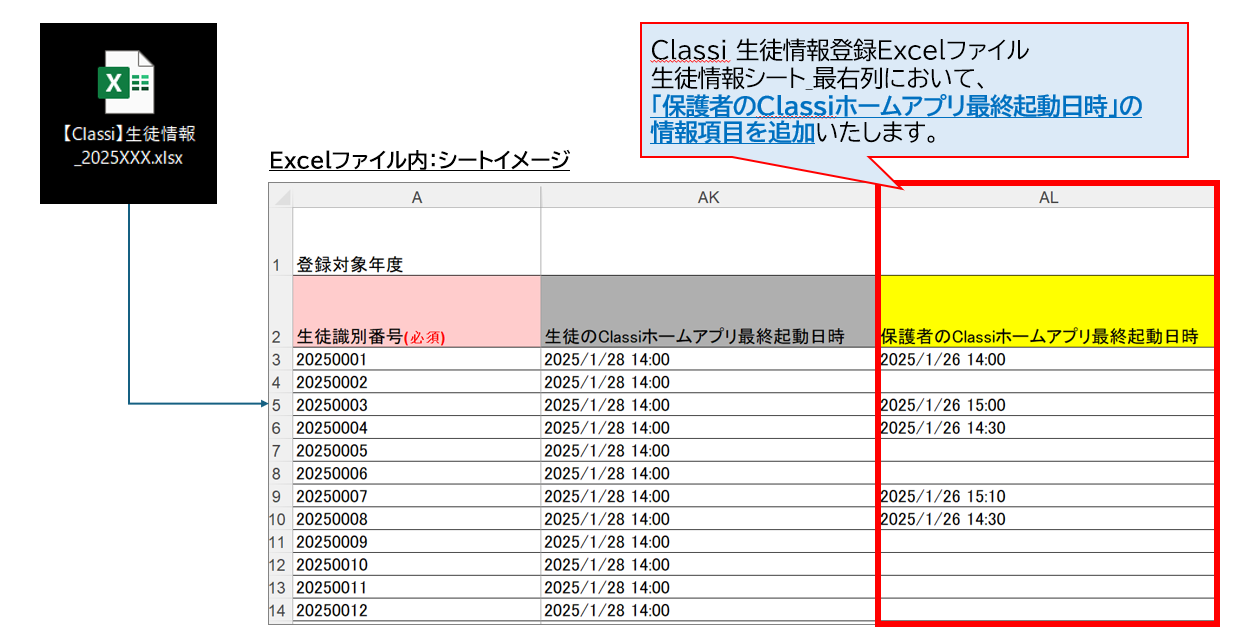Screen dimensions: 1245x640
Task: Select row header 6
Action: click(x=279, y=428)
